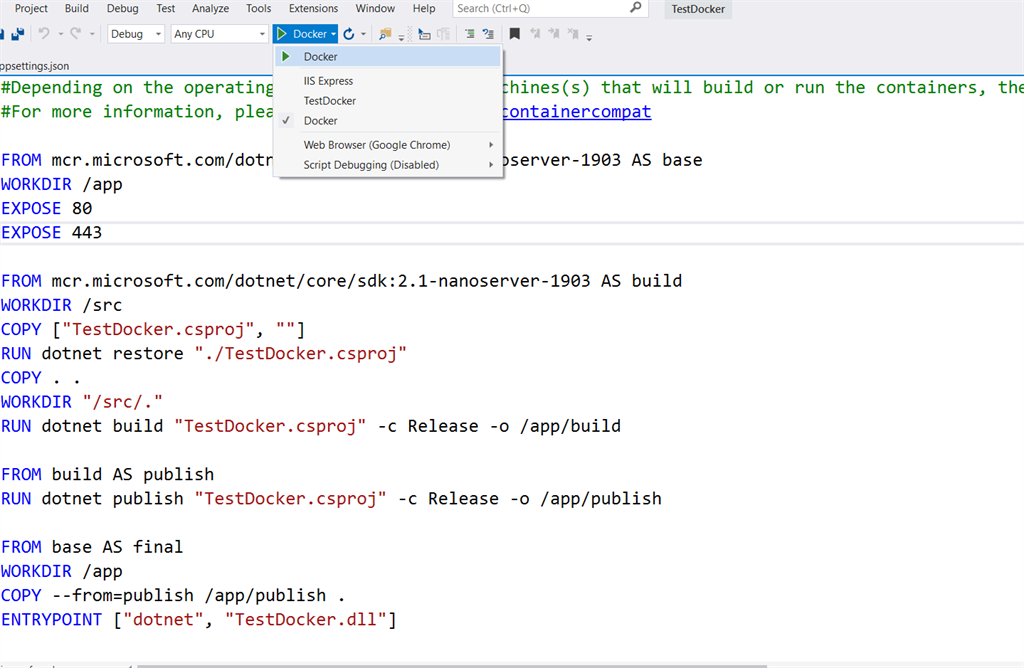
Task: Start debugging with the green Docker play button
Action: click(284, 33)
